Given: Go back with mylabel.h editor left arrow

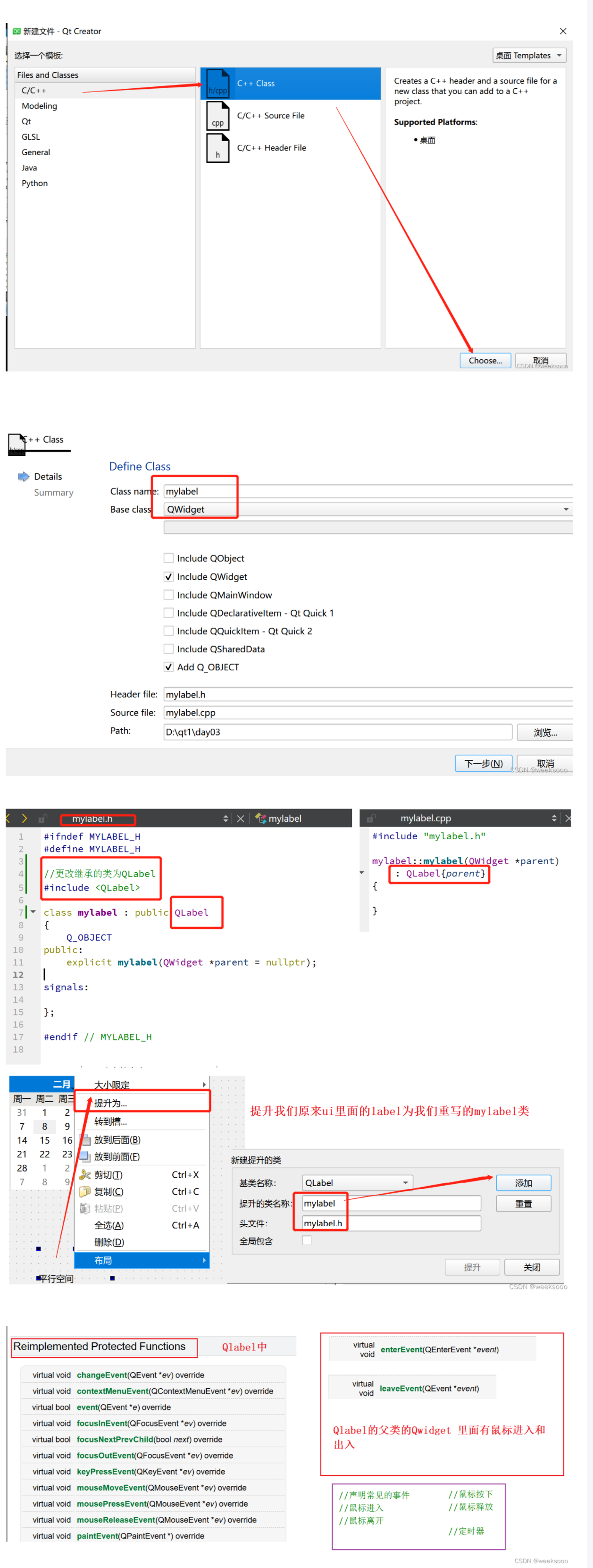Looking at the screenshot, I should (8, 818).
